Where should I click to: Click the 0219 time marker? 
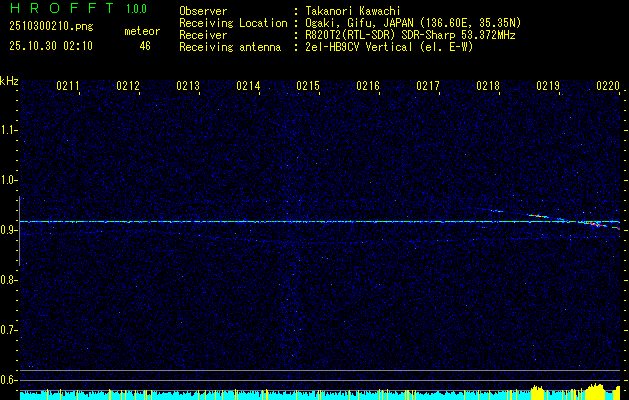click(x=548, y=87)
